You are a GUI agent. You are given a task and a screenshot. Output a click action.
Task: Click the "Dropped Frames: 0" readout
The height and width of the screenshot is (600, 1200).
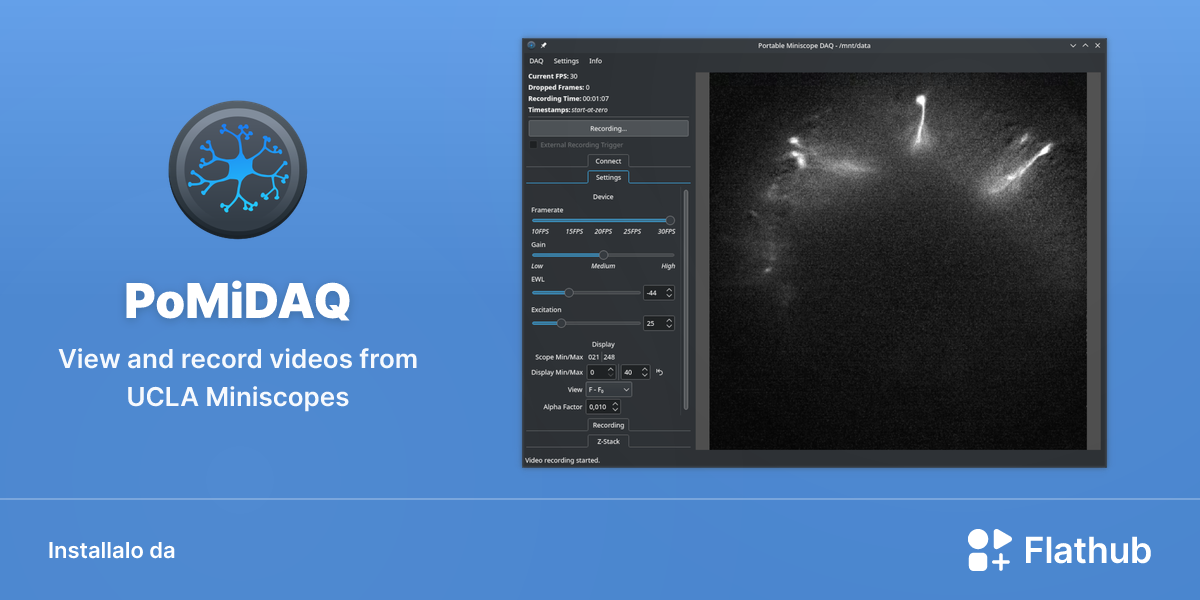click(559, 87)
